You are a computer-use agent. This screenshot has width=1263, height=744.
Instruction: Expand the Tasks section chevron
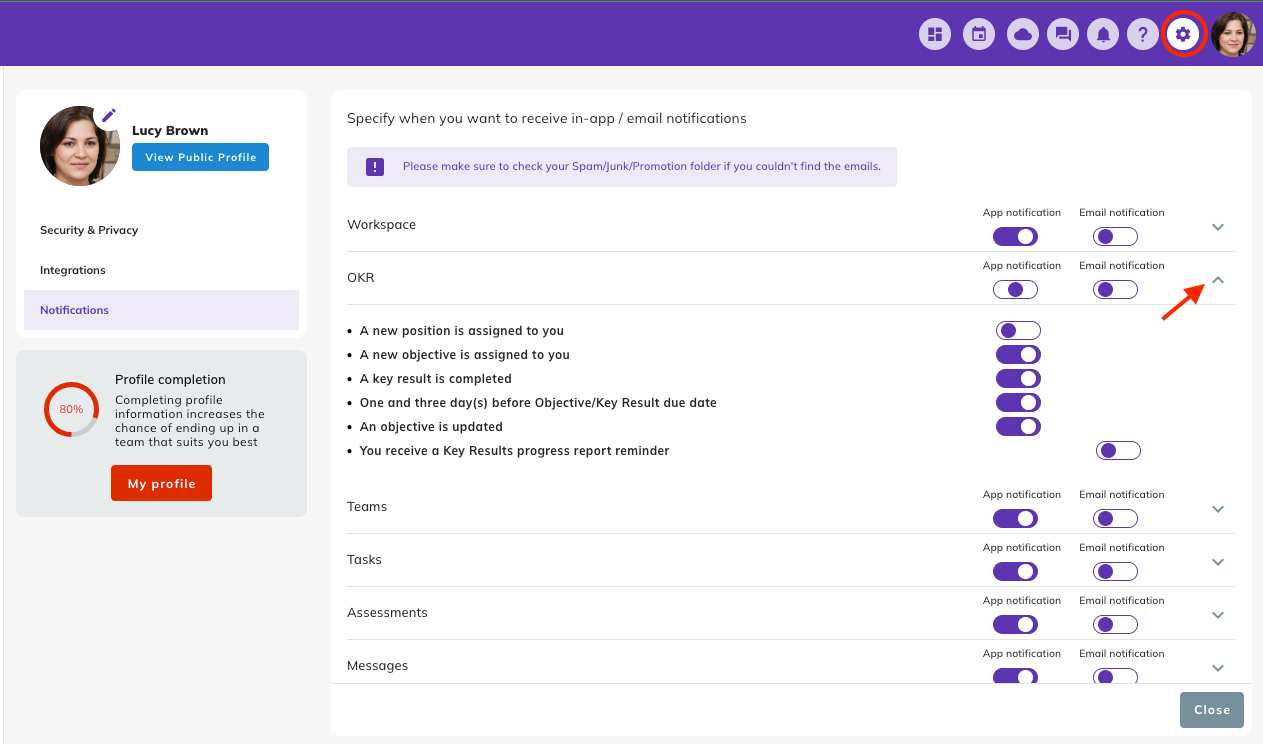tap(1218, 562)
